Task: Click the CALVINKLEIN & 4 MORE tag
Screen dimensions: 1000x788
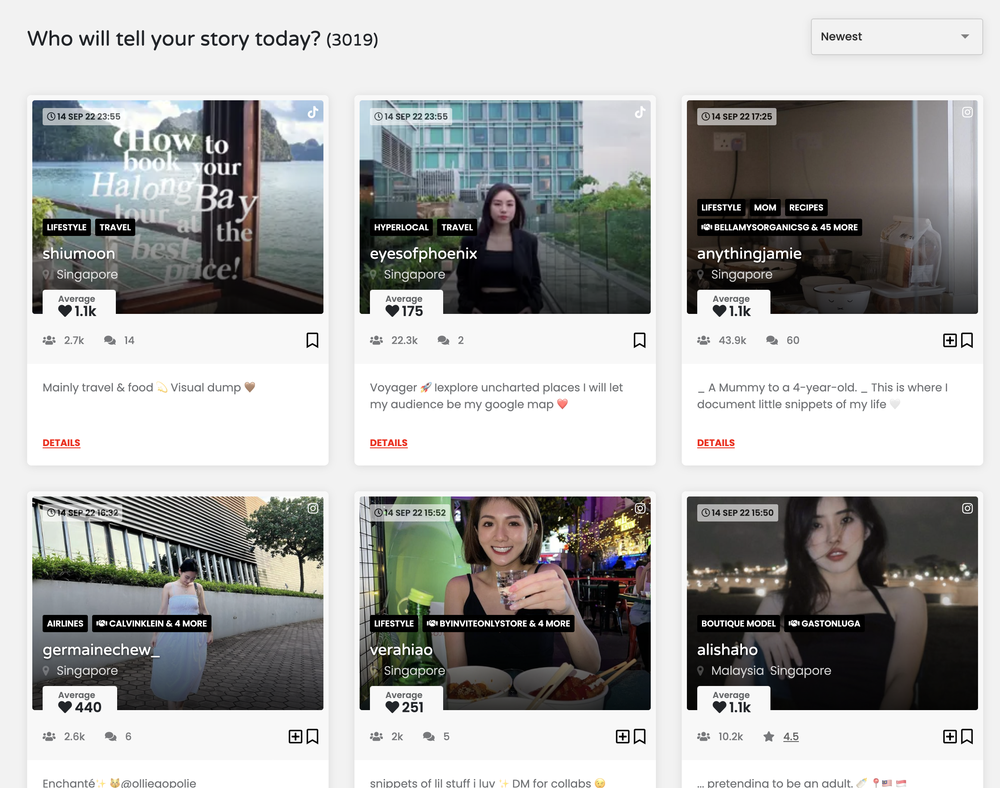Action: [152, 624]
